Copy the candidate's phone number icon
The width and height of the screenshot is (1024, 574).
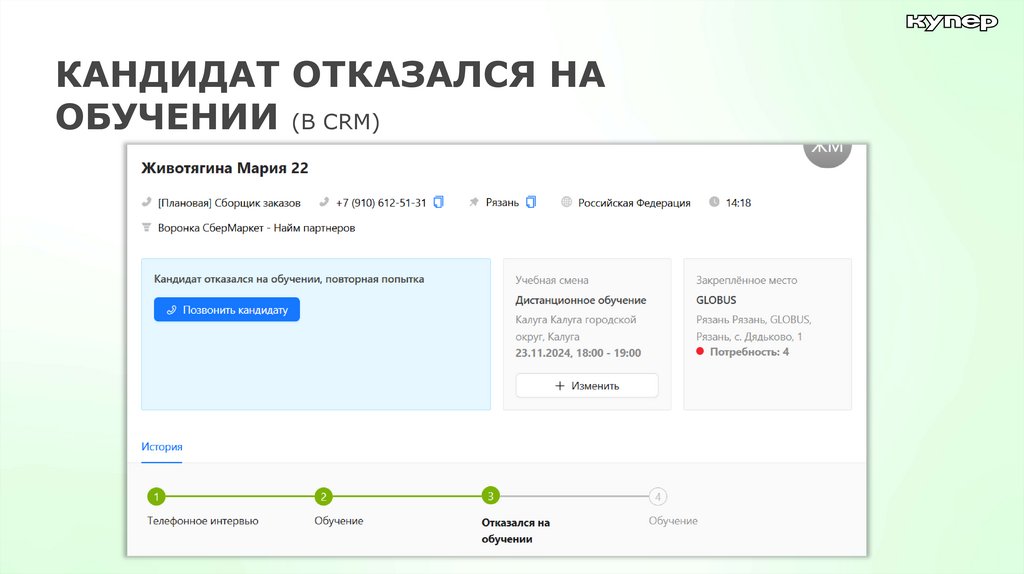pyautogui.click(x=438, y=202)
